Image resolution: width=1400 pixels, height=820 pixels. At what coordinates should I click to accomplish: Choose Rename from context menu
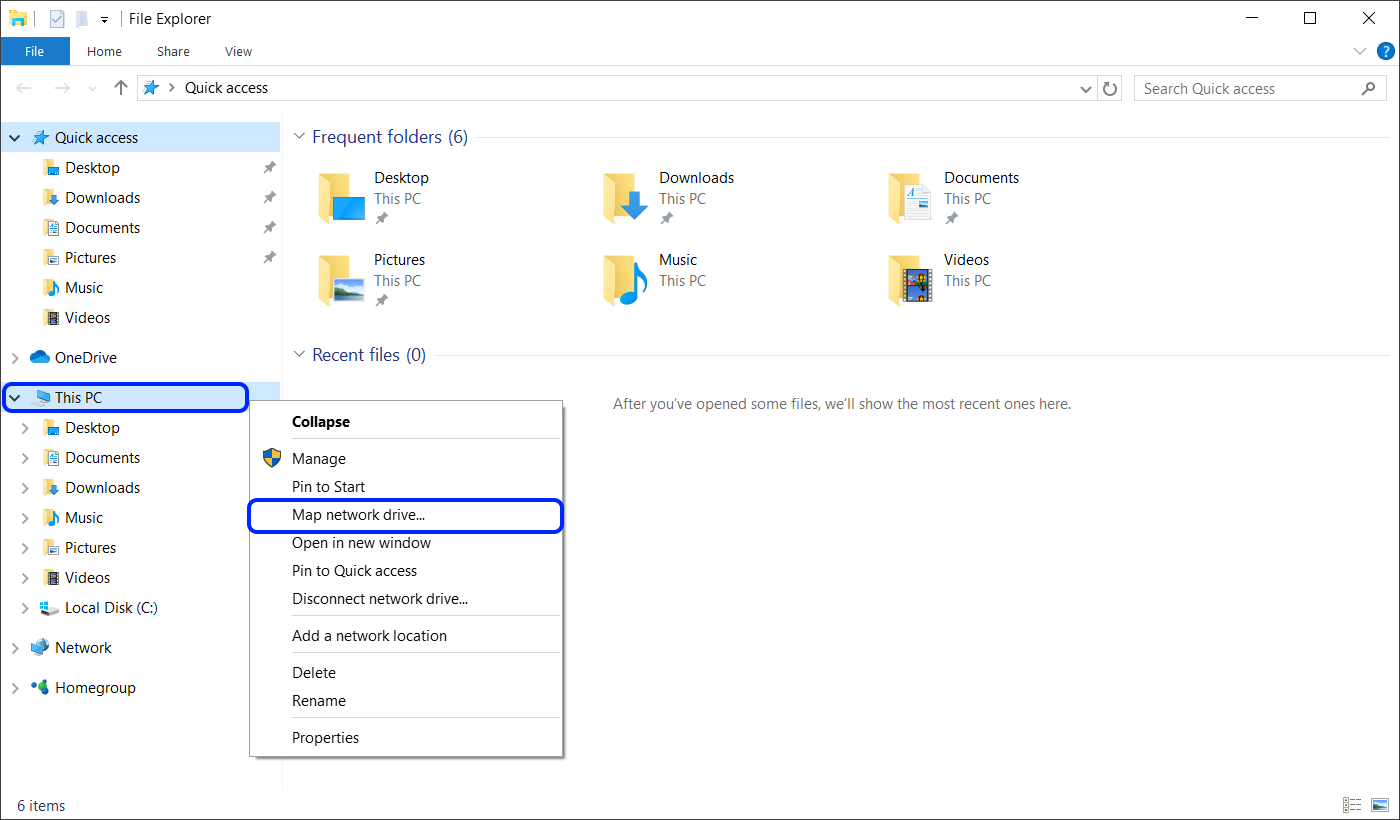406,701
